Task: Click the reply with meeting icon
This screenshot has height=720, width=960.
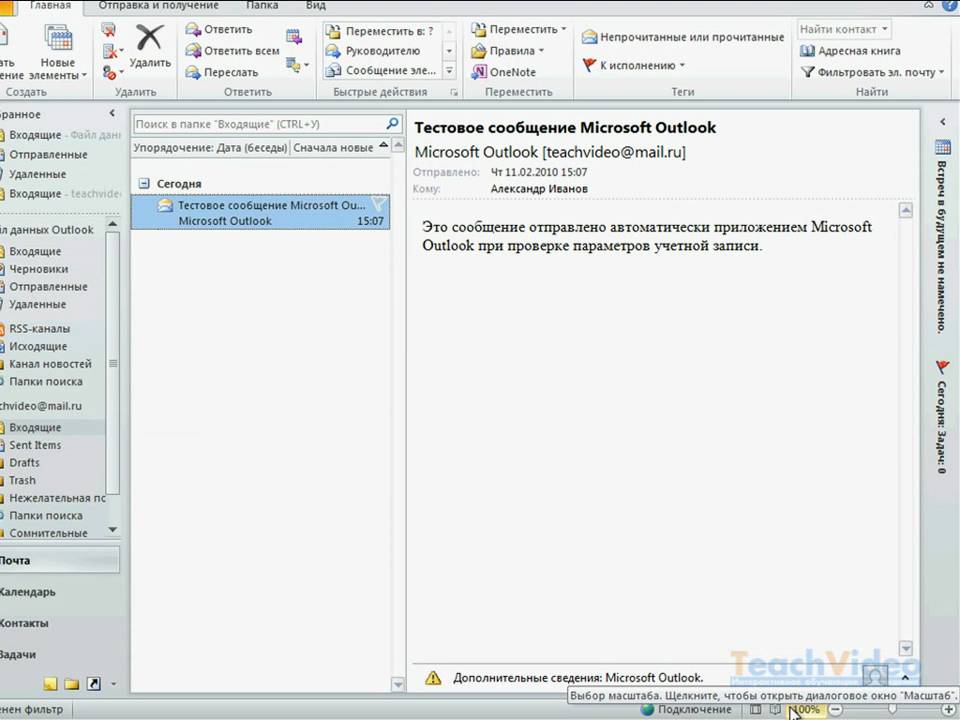Action: pyautogui.click(x=294, y=36)
